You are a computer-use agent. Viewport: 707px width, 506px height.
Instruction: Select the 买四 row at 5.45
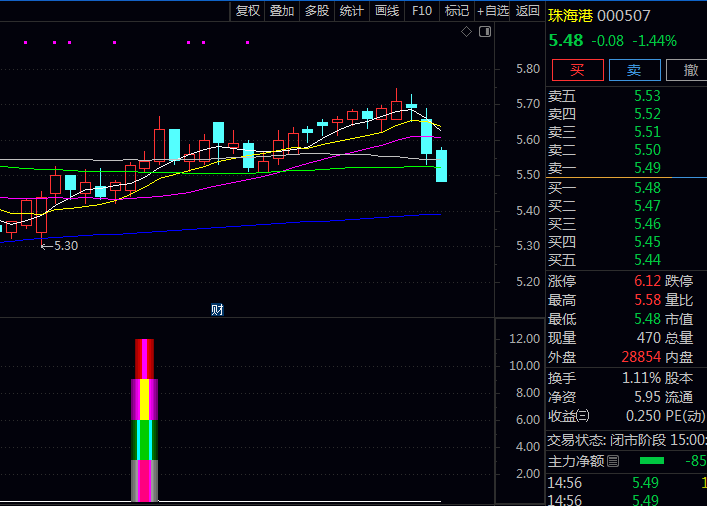click(626, 242)
